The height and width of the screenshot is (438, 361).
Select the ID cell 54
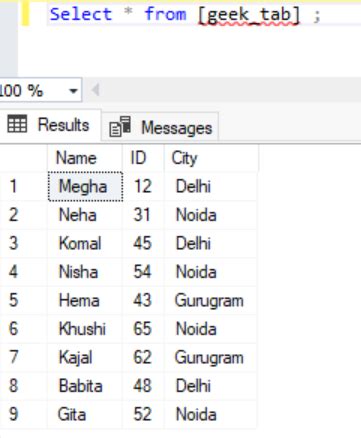143,272
